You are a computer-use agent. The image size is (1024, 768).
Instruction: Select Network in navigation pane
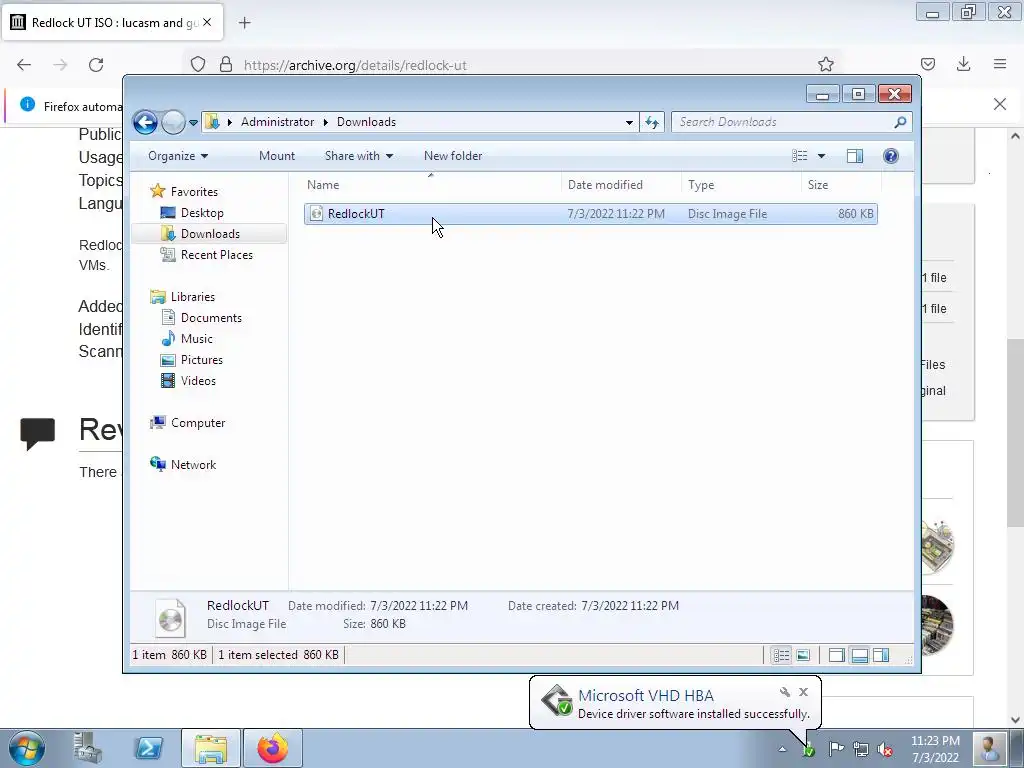point(193,465)
